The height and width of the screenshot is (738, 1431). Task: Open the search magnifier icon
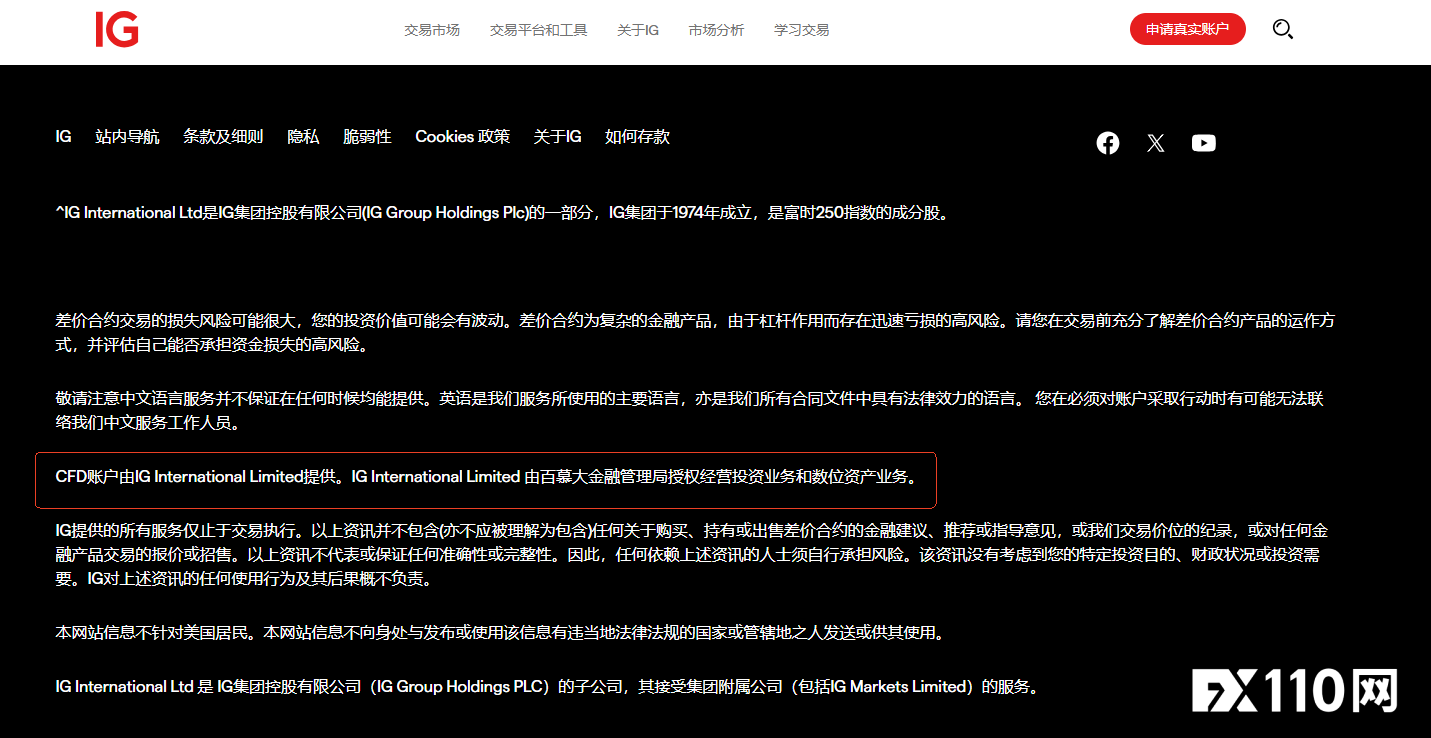(1282, 30)
